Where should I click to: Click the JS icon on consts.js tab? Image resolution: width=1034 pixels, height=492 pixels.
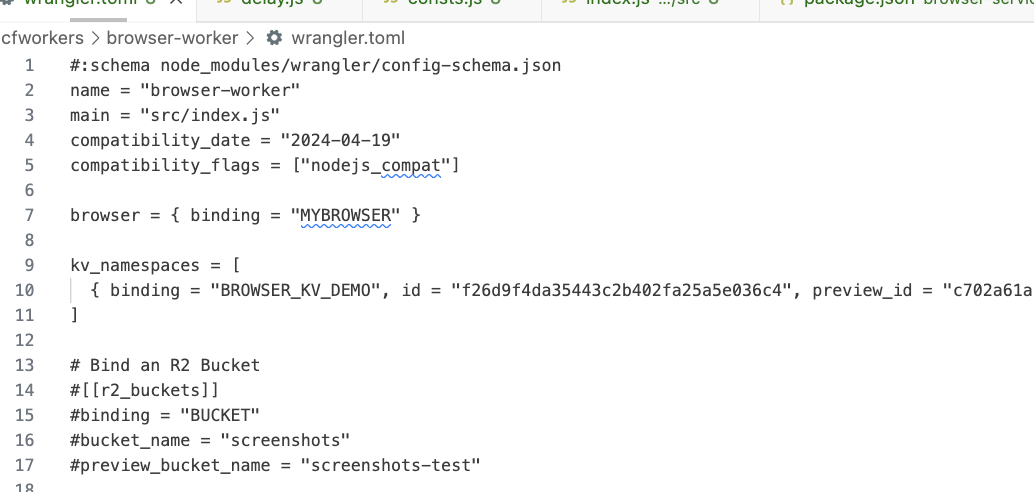tap(391, 3)
